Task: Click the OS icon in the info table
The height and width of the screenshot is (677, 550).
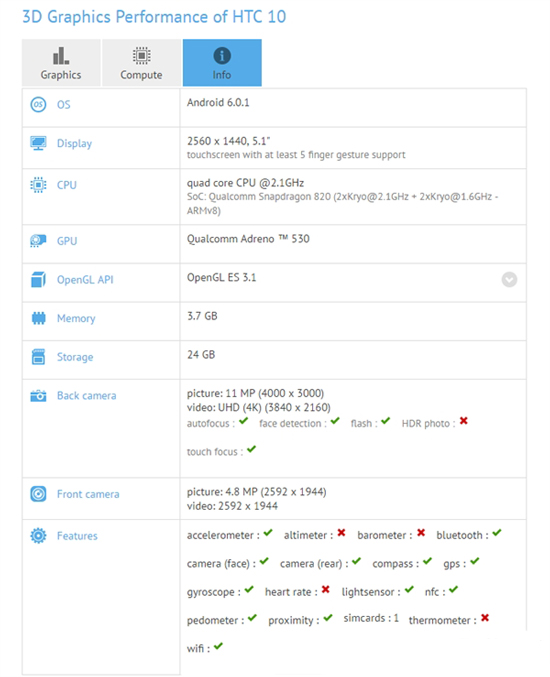Action: coord(38,104)
